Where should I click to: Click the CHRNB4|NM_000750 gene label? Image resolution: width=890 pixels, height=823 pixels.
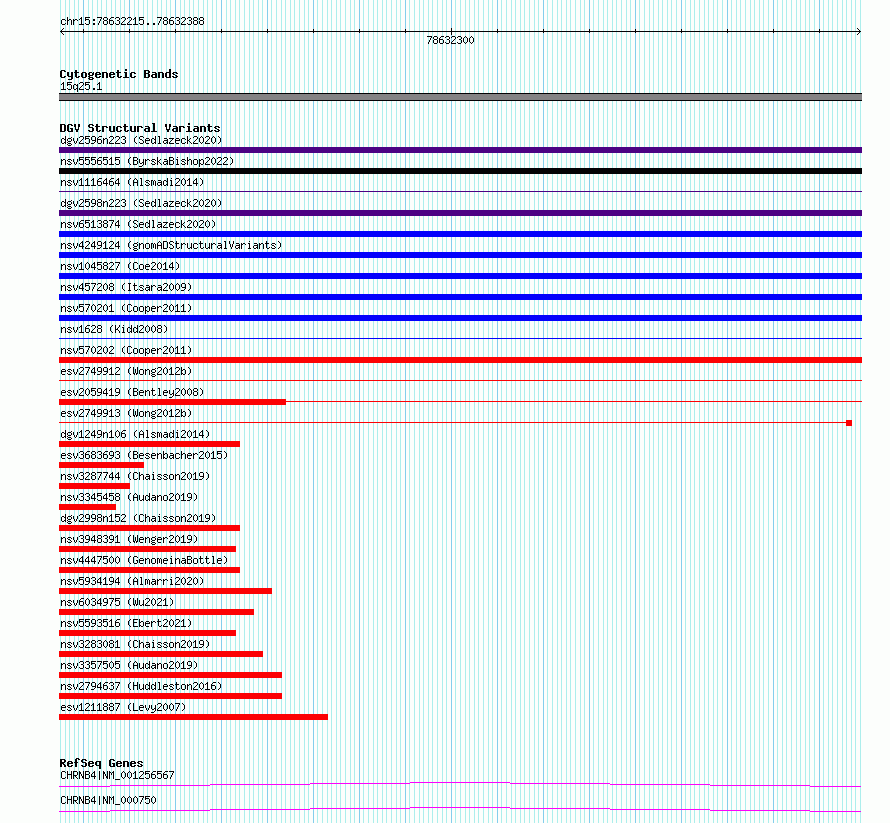[108, 800]
